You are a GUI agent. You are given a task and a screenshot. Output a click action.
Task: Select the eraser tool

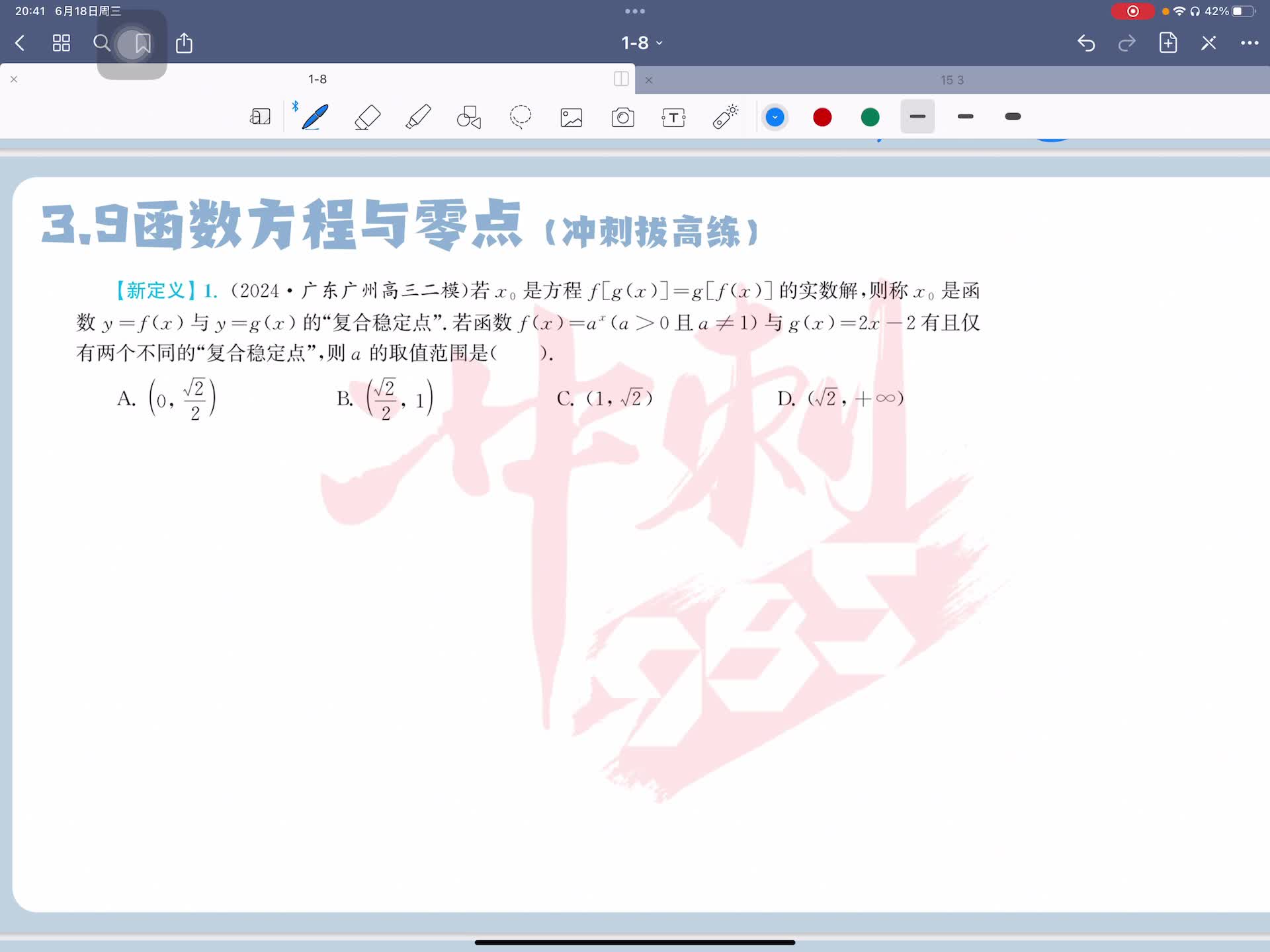pyautogui.click(x=367, y=117)
